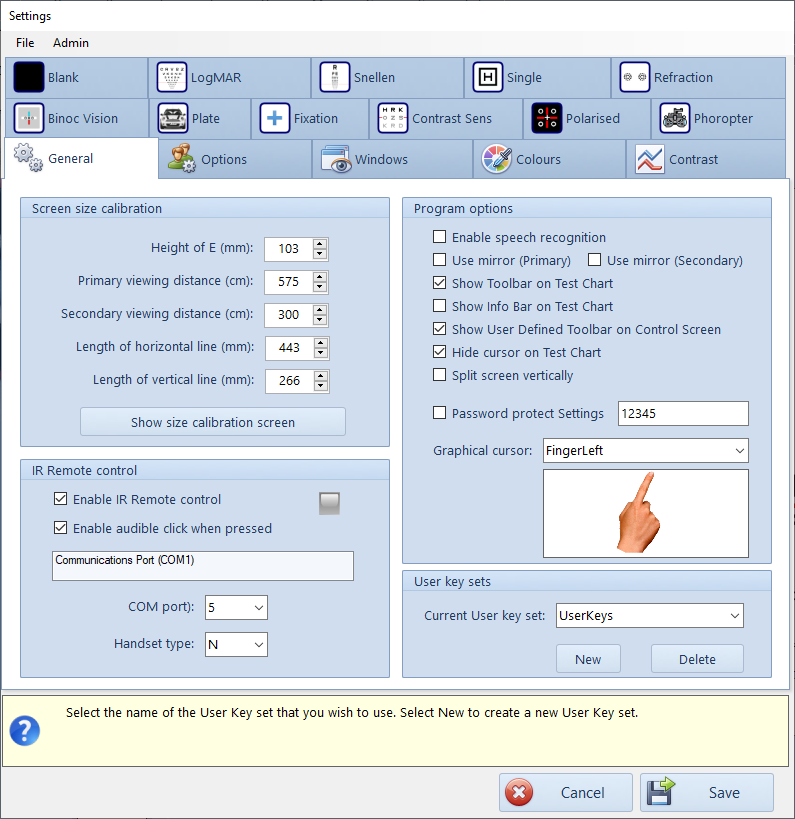Increase the Height of E value
795x819 pixels.
(320, 244)
